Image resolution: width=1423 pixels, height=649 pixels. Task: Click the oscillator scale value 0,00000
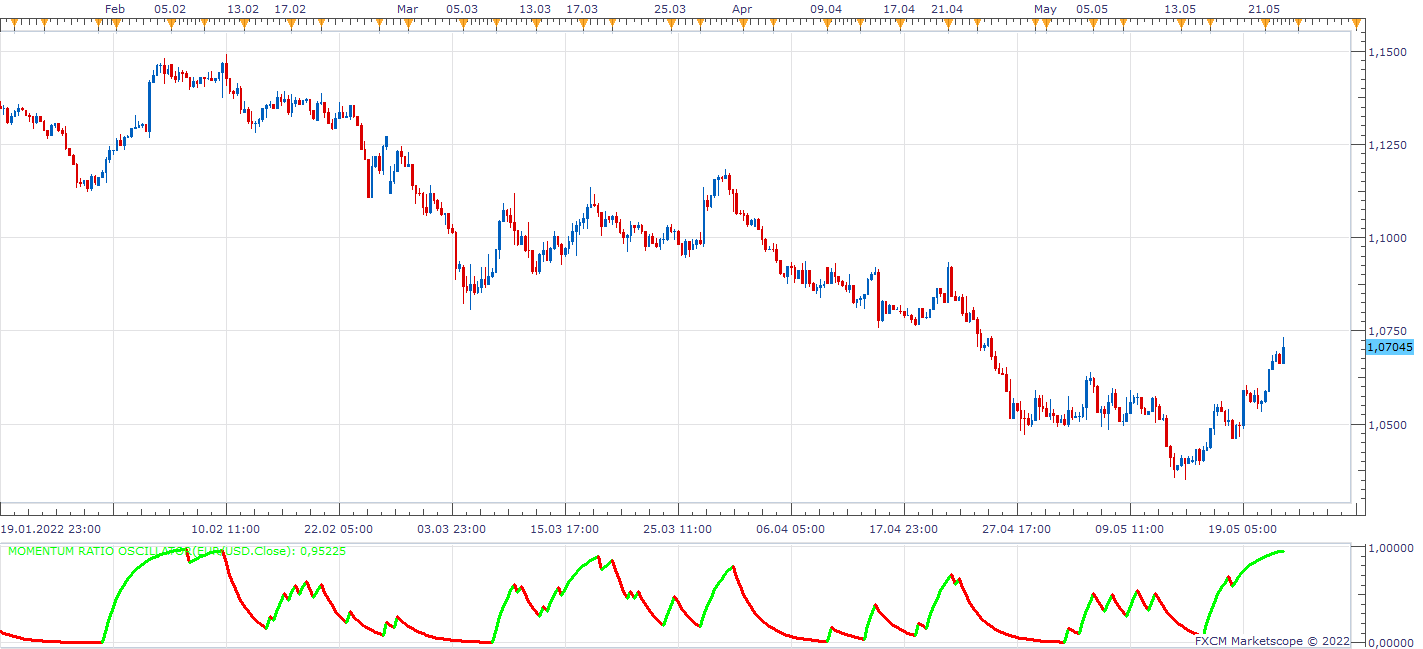tap(1389, 642)
